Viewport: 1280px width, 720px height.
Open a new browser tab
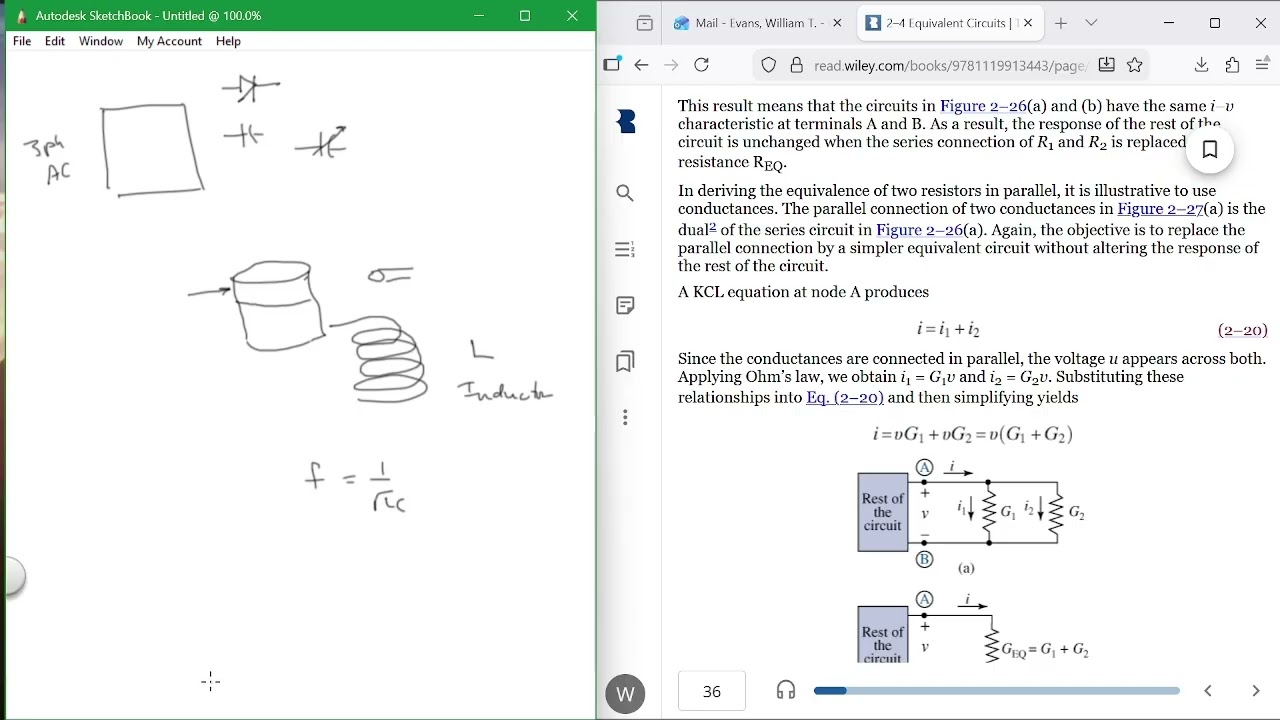1060,23
